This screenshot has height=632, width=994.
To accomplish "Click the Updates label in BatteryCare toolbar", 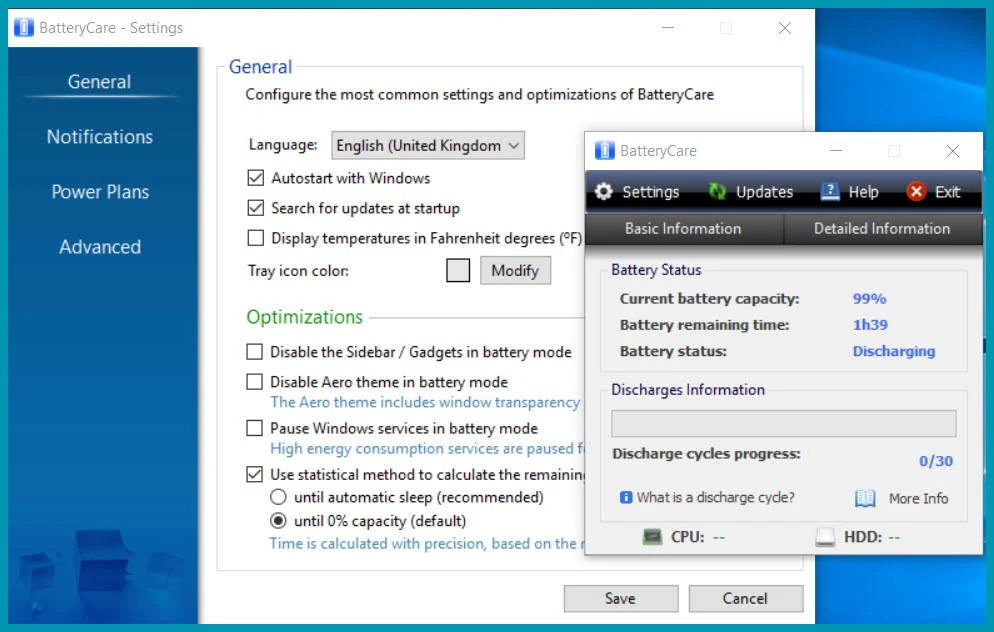I will pyautogui.click(x=765, y=191).
